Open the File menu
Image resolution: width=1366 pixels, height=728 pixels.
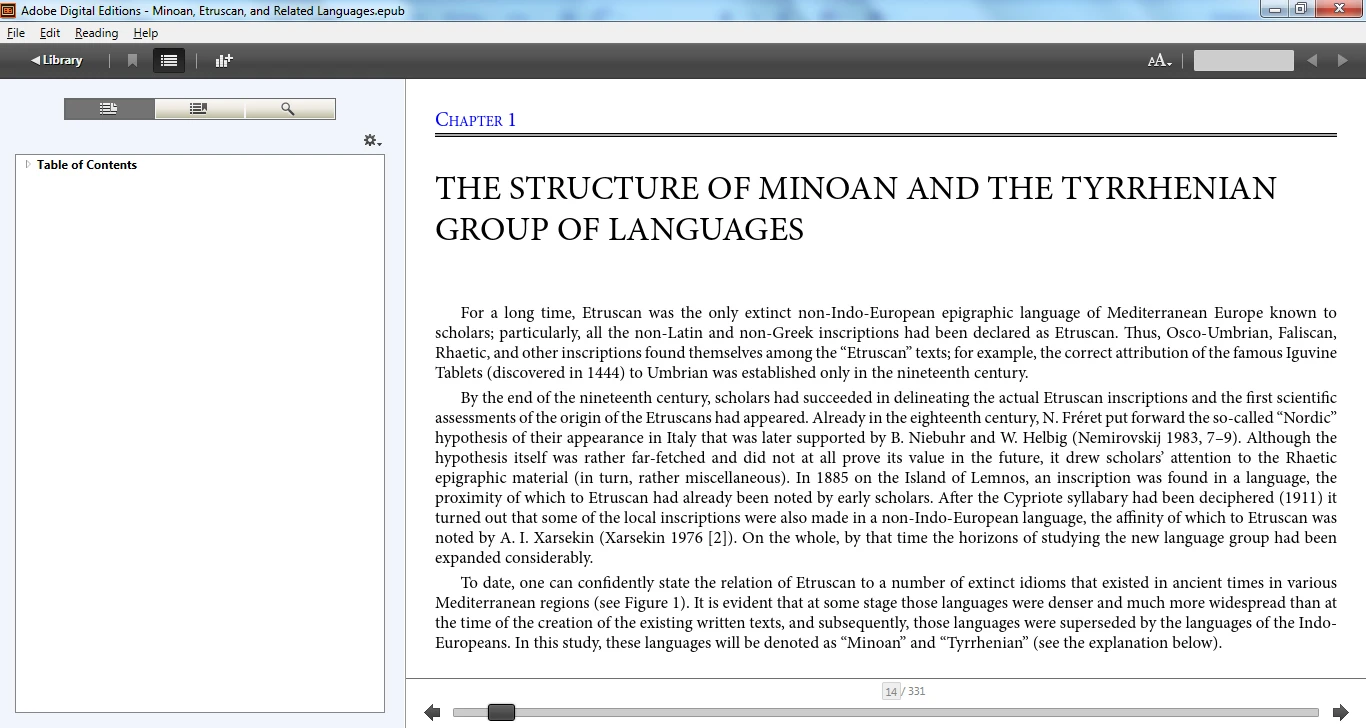[x=15, y=33]
